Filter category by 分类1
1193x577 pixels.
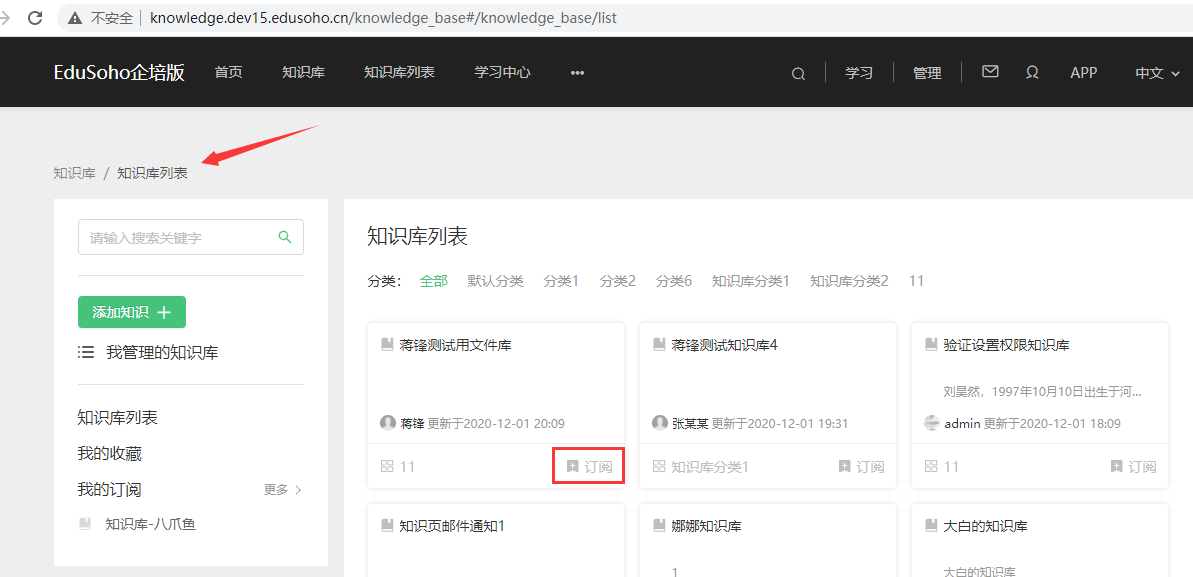pyautogui.click(x=561, y=281)
